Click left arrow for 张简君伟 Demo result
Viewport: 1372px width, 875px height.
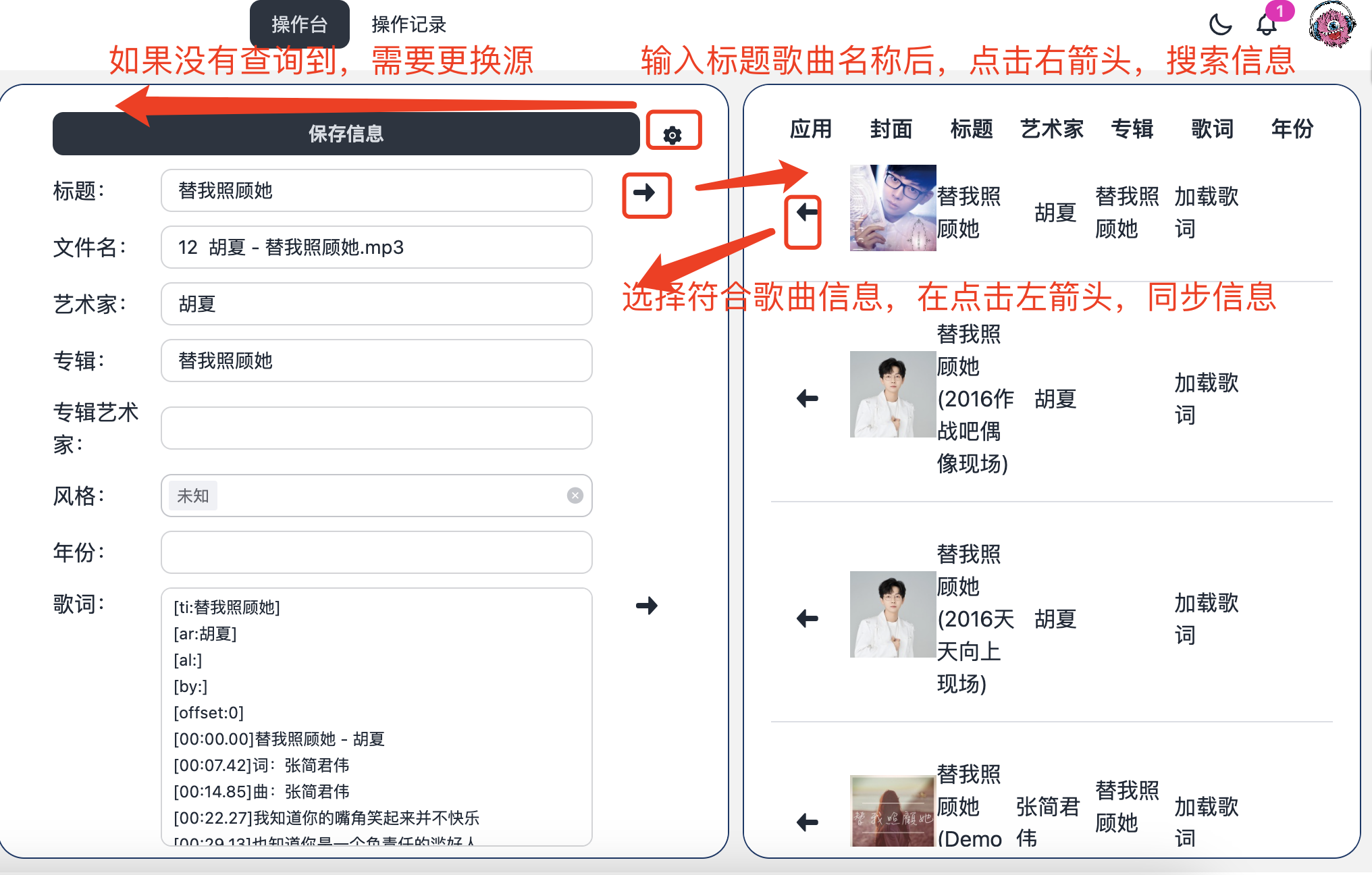pyautogui.click(x=807, y=822)
